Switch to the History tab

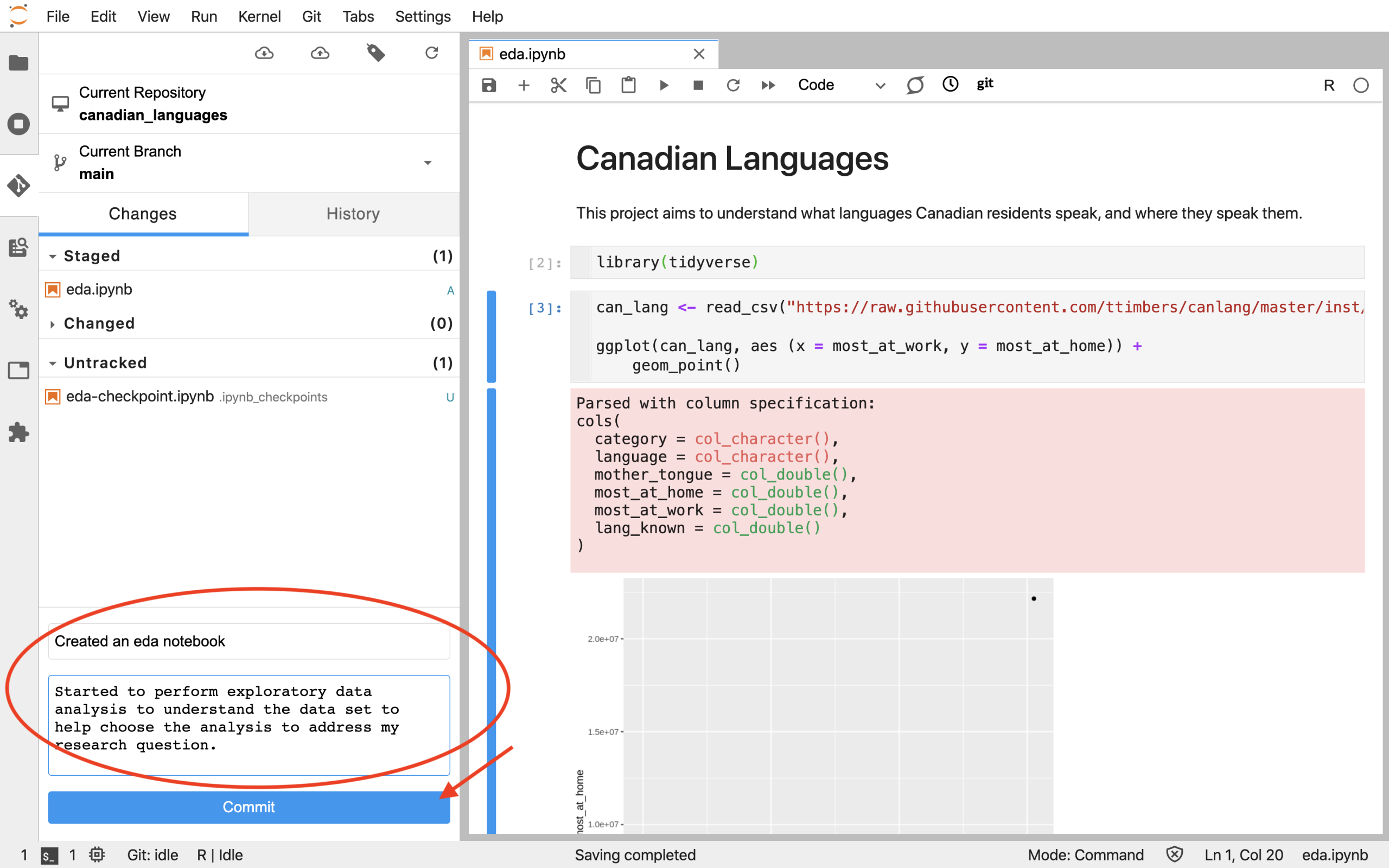click(353, 214)
